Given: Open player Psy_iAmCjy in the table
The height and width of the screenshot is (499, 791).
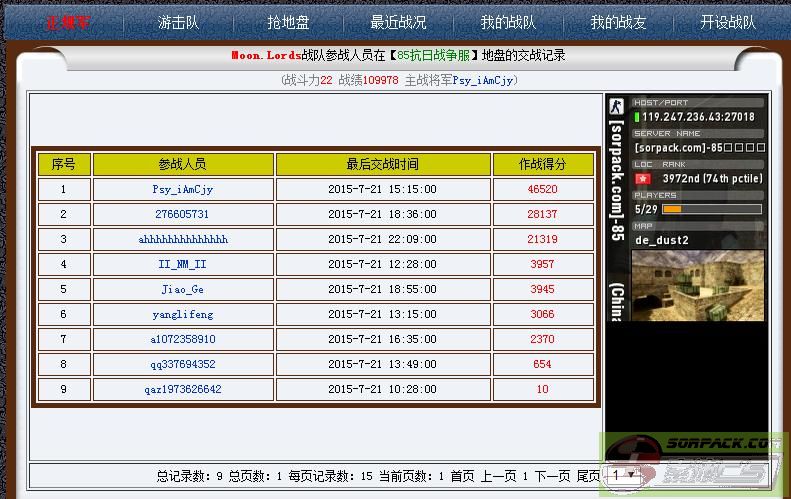Looking at the screenshot, I should pos(182,189).
